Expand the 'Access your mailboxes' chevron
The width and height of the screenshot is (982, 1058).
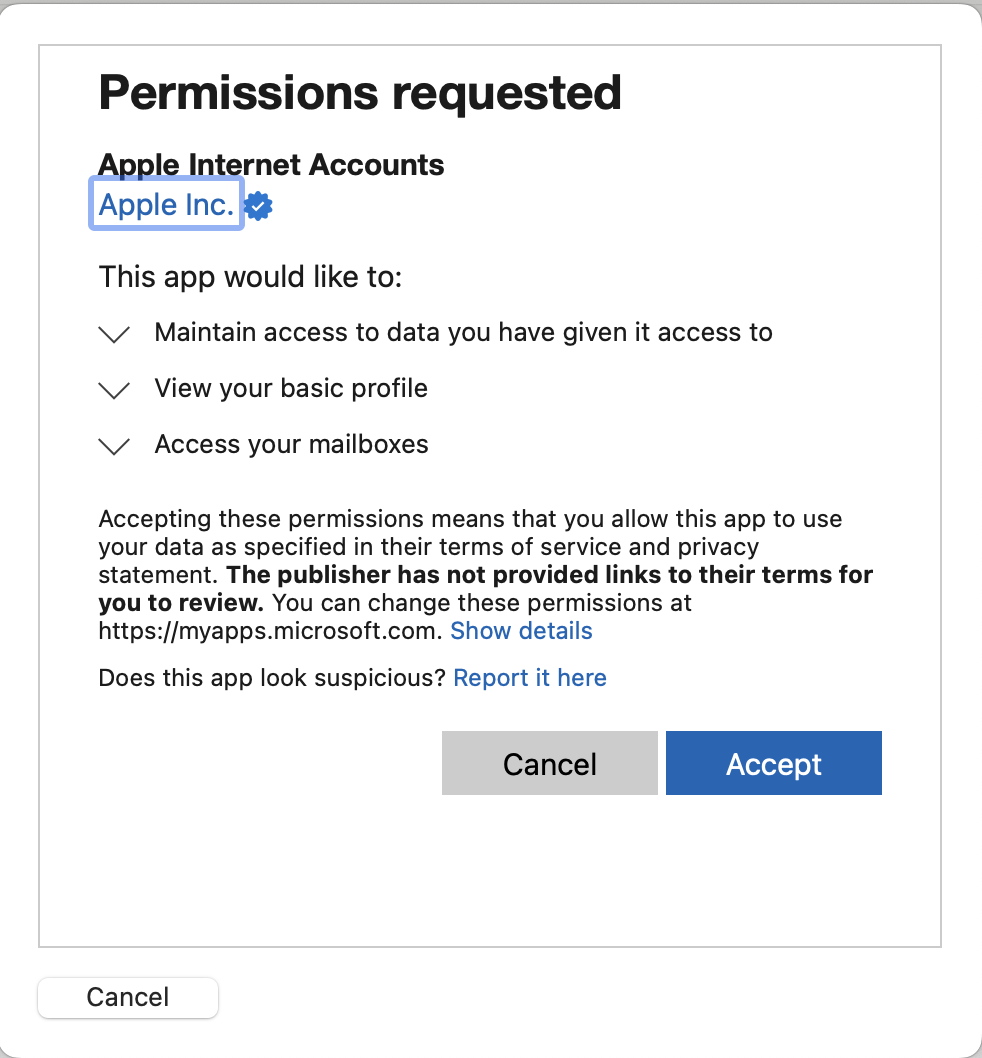click(116, 446)
